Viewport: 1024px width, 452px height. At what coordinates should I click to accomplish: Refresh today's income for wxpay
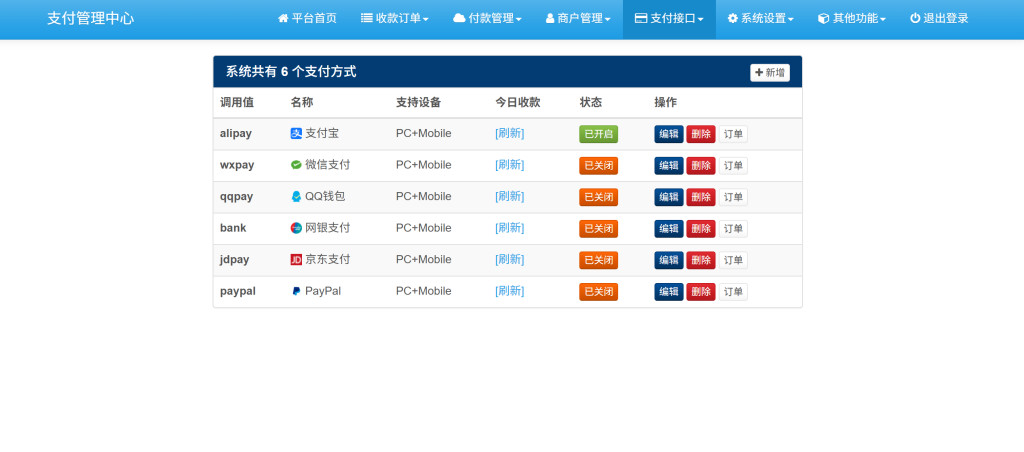point(509,165)
